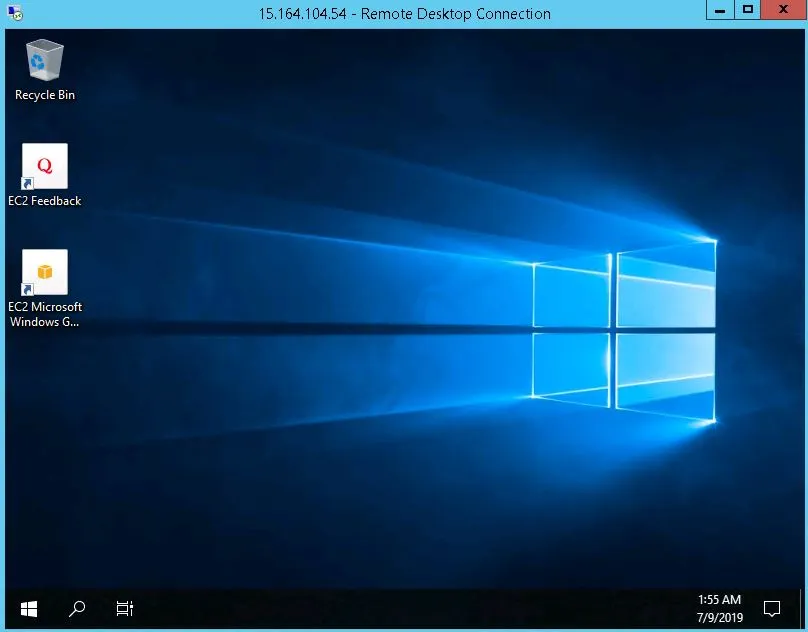Screen dimensions: 808x632
Task: Open the taskbar search magnifier
Action: [x=77, y=609]
